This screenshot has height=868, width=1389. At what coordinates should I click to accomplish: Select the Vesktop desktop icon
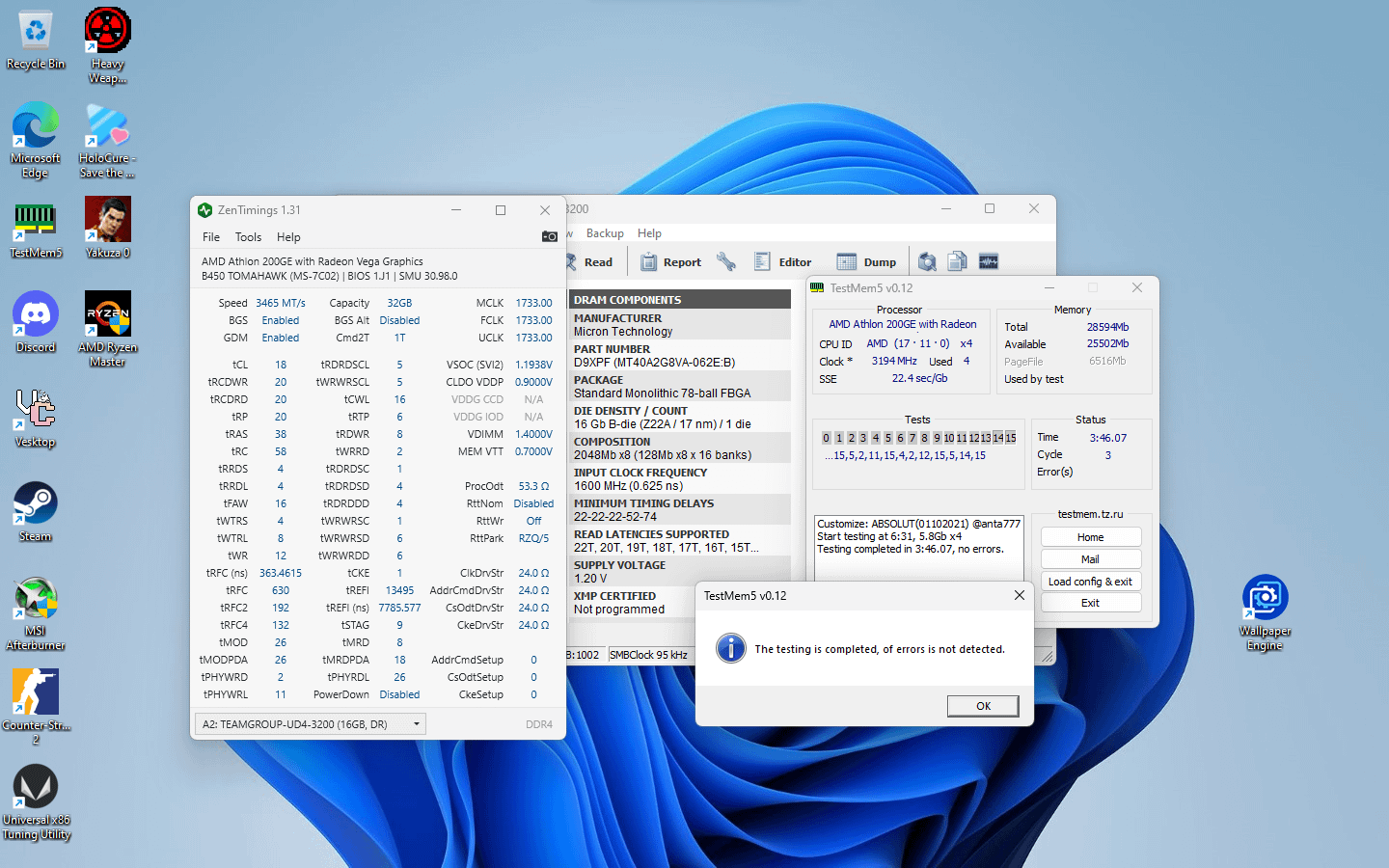click(x=36, y=418)
